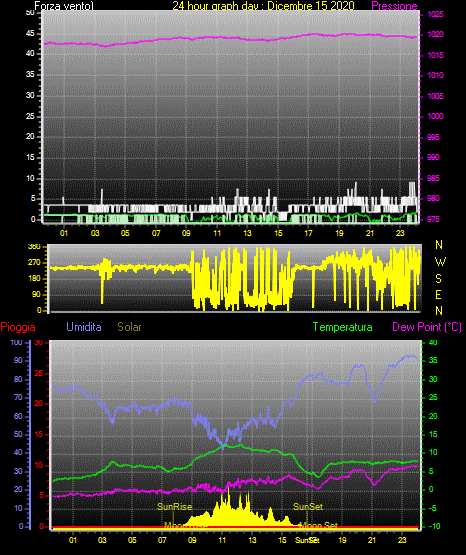Click the blue humidity axis value 70
The image size is (466, 555).
18,397
